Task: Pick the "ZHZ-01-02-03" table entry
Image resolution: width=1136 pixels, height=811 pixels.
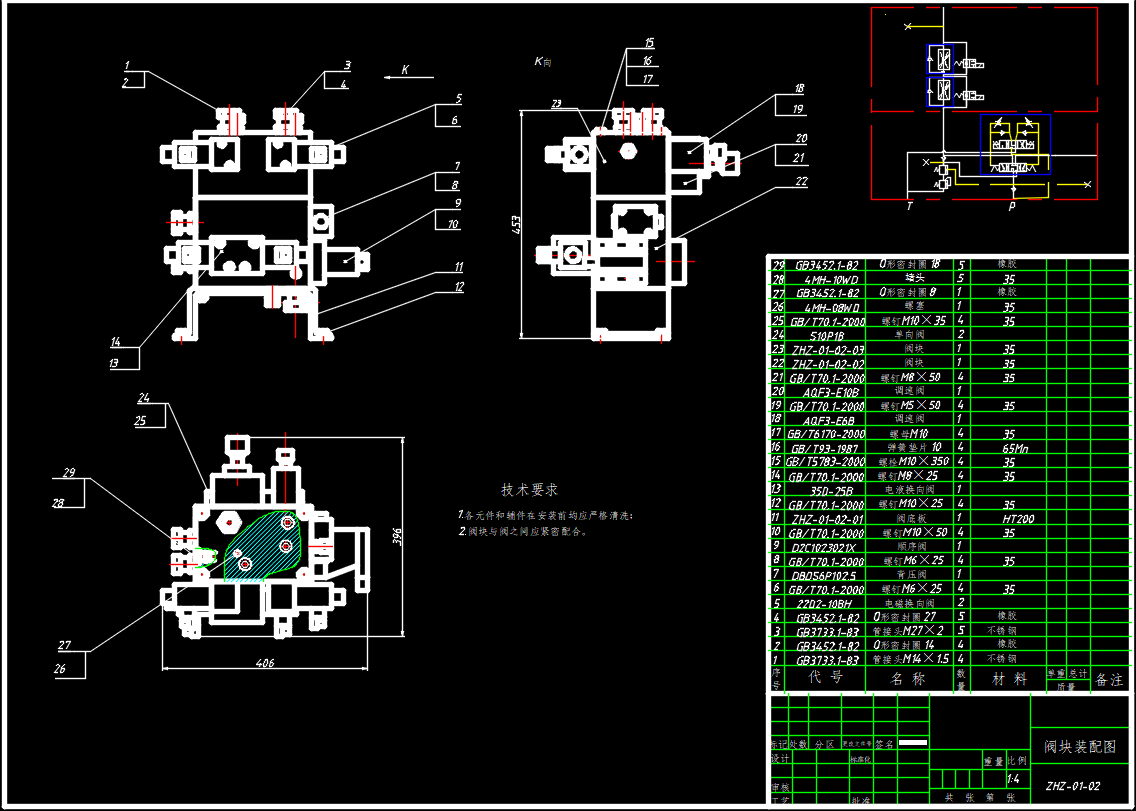Action: coord(826,349)
